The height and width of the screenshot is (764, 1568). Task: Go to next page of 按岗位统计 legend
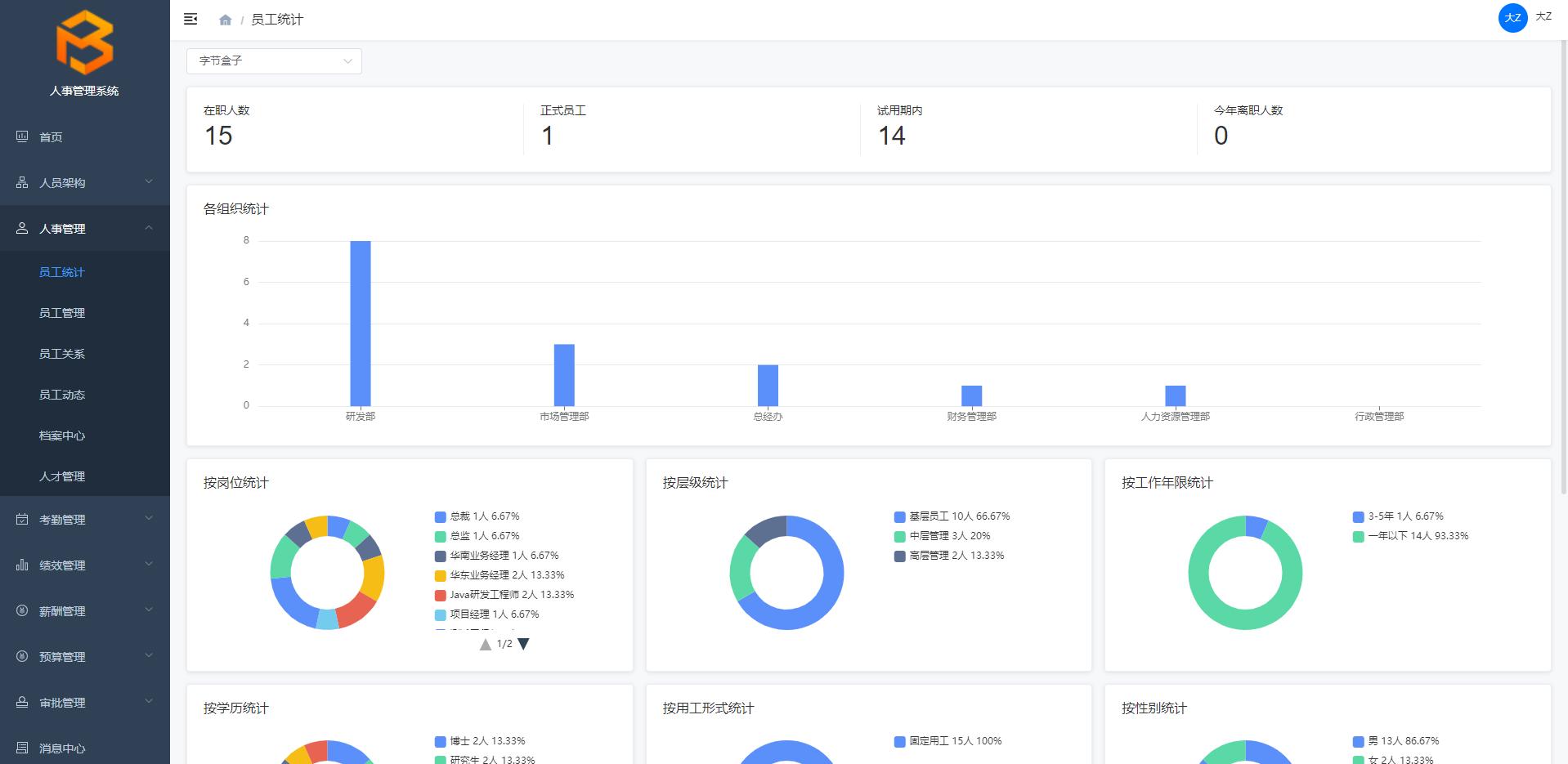[524, 644]
